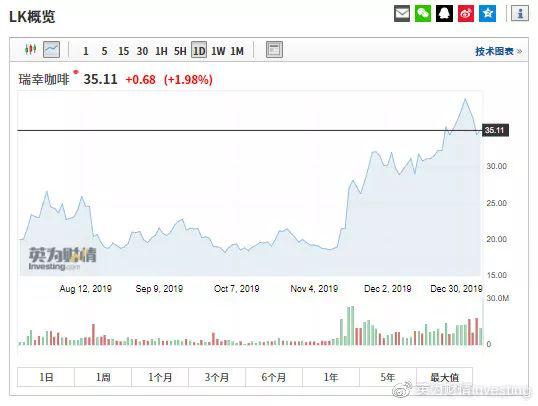Choose the 6个月 time range
The height and width of the screenshot is (406, 538).
[274, 378]
